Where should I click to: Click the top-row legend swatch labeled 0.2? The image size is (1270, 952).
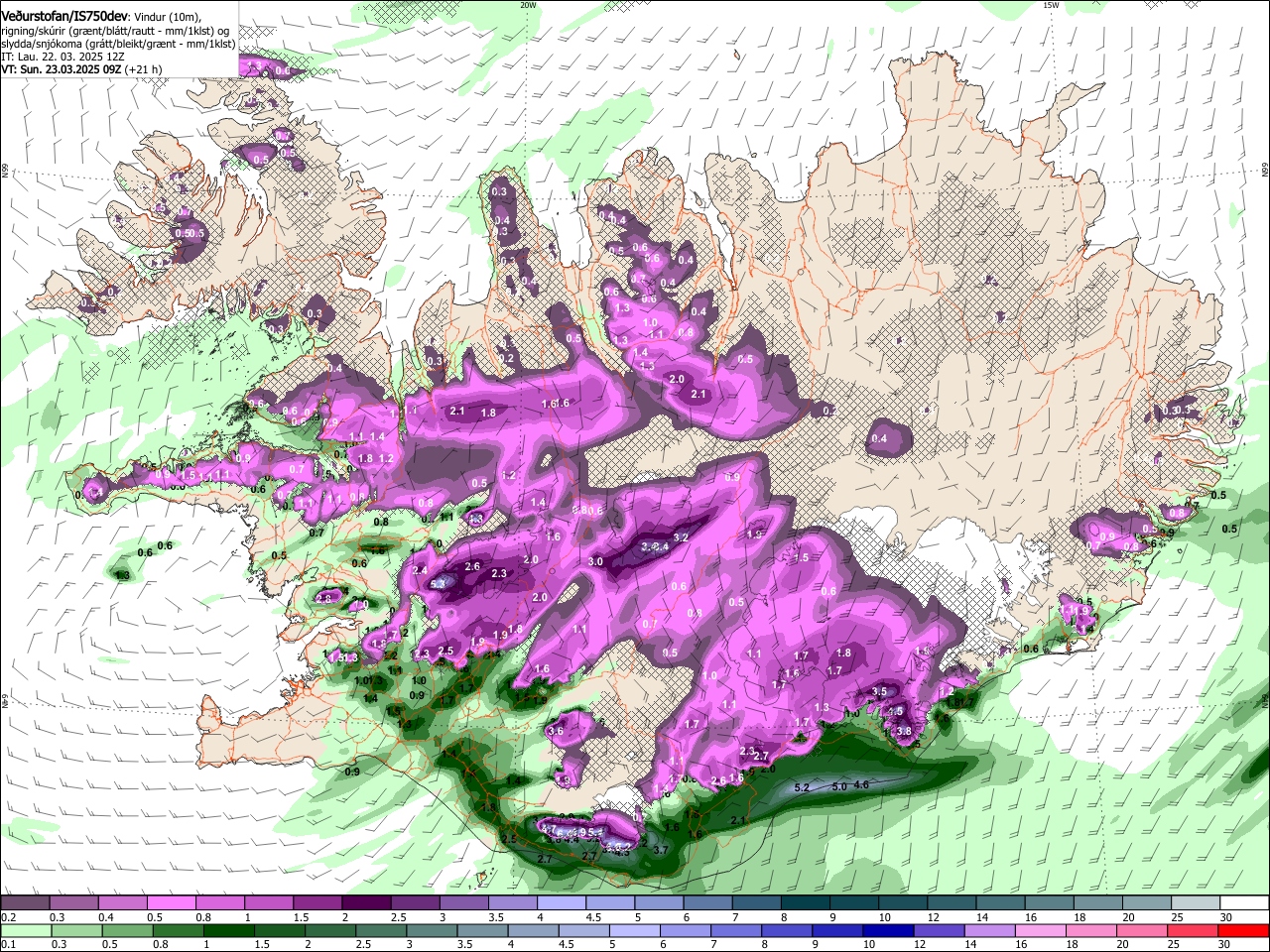click(25, 903)
